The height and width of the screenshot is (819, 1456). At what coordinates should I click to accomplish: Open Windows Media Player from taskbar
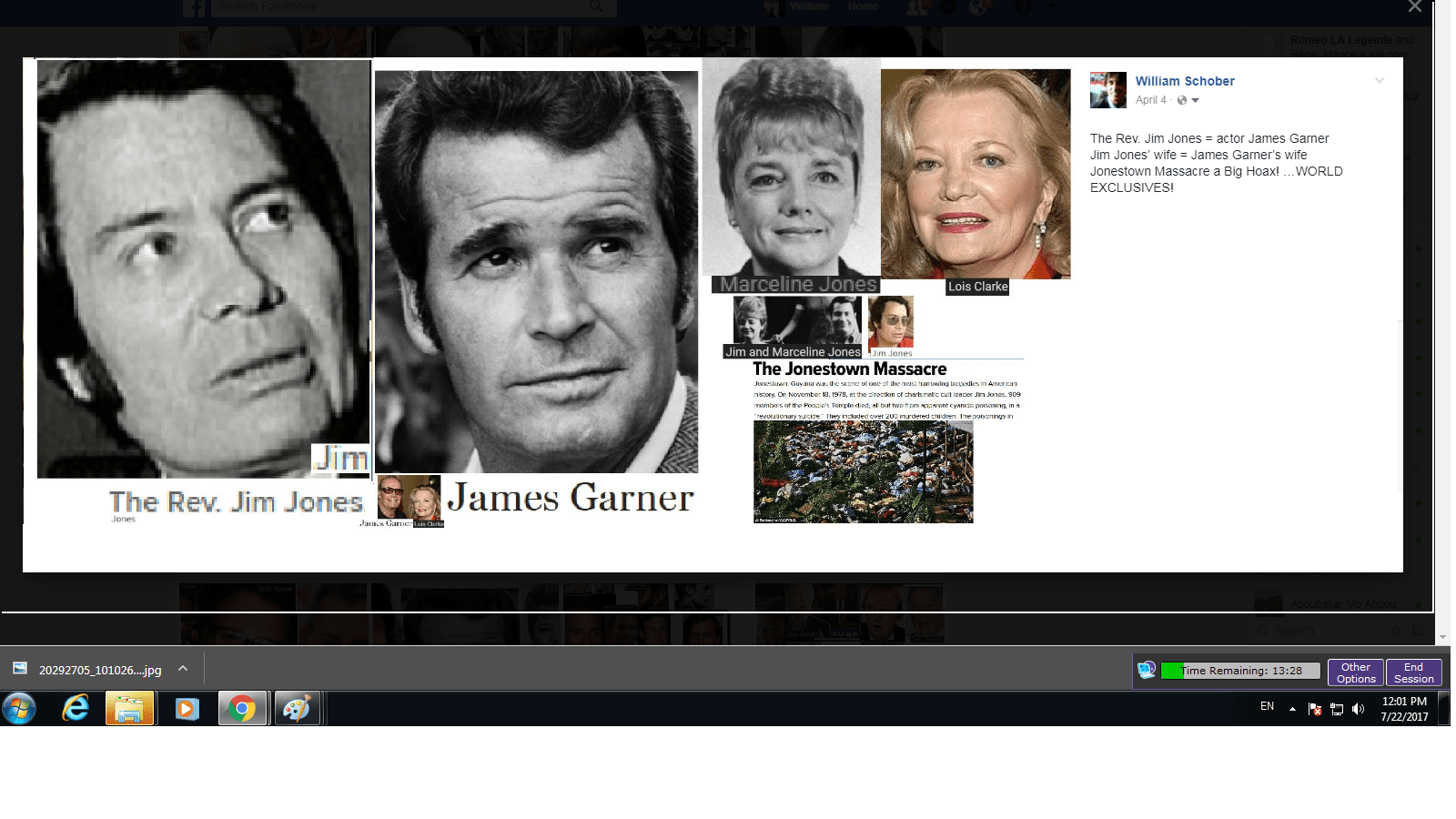pyautogui.click(x=187, y=708)
